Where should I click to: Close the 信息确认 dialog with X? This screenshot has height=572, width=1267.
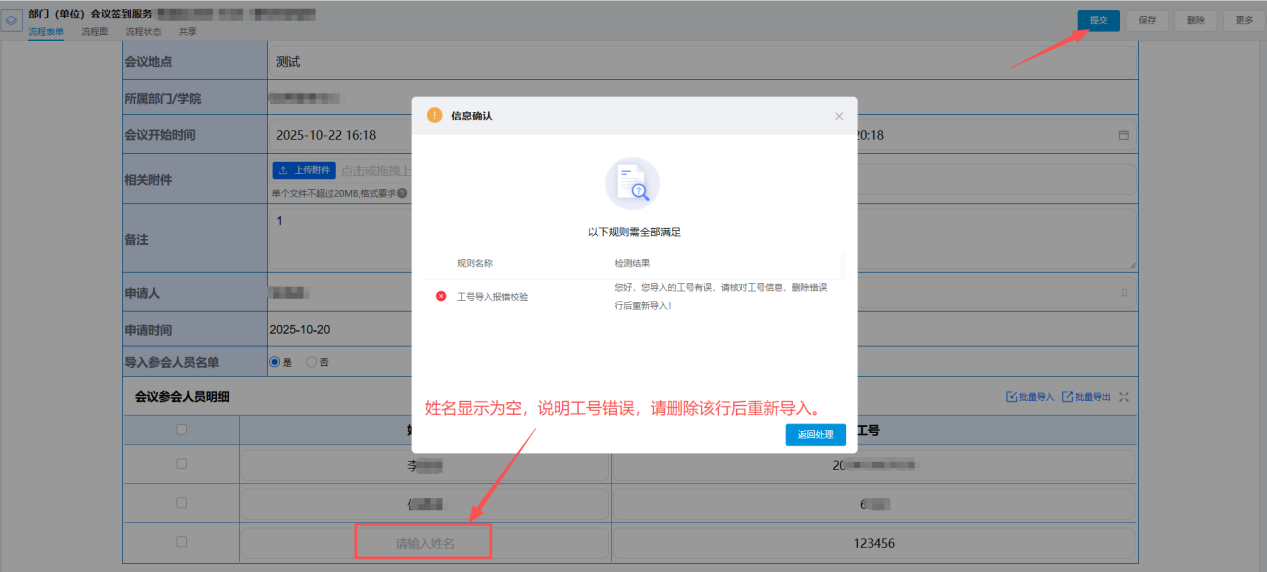[x=839, y=116]
